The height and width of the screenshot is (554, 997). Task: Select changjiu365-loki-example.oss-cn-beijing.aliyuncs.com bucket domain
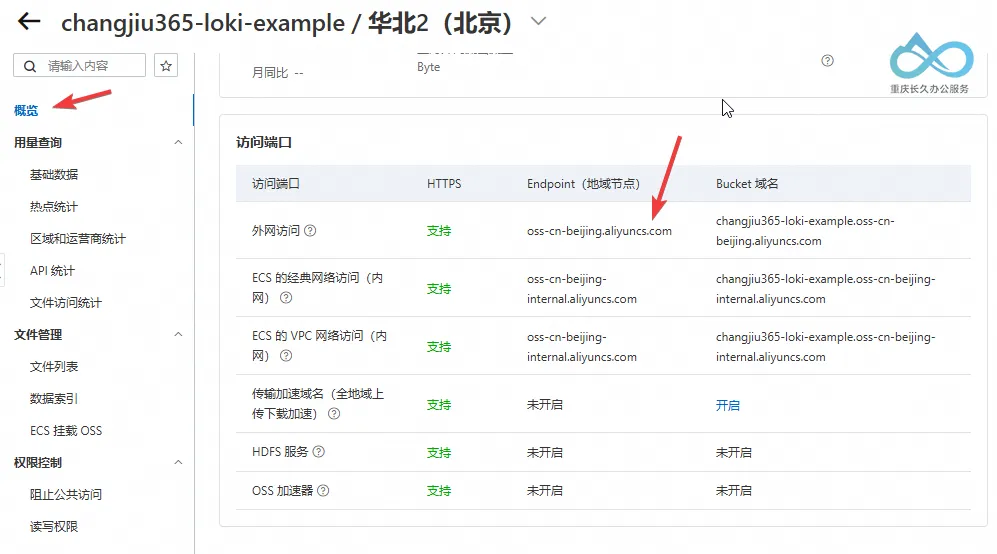805,231
